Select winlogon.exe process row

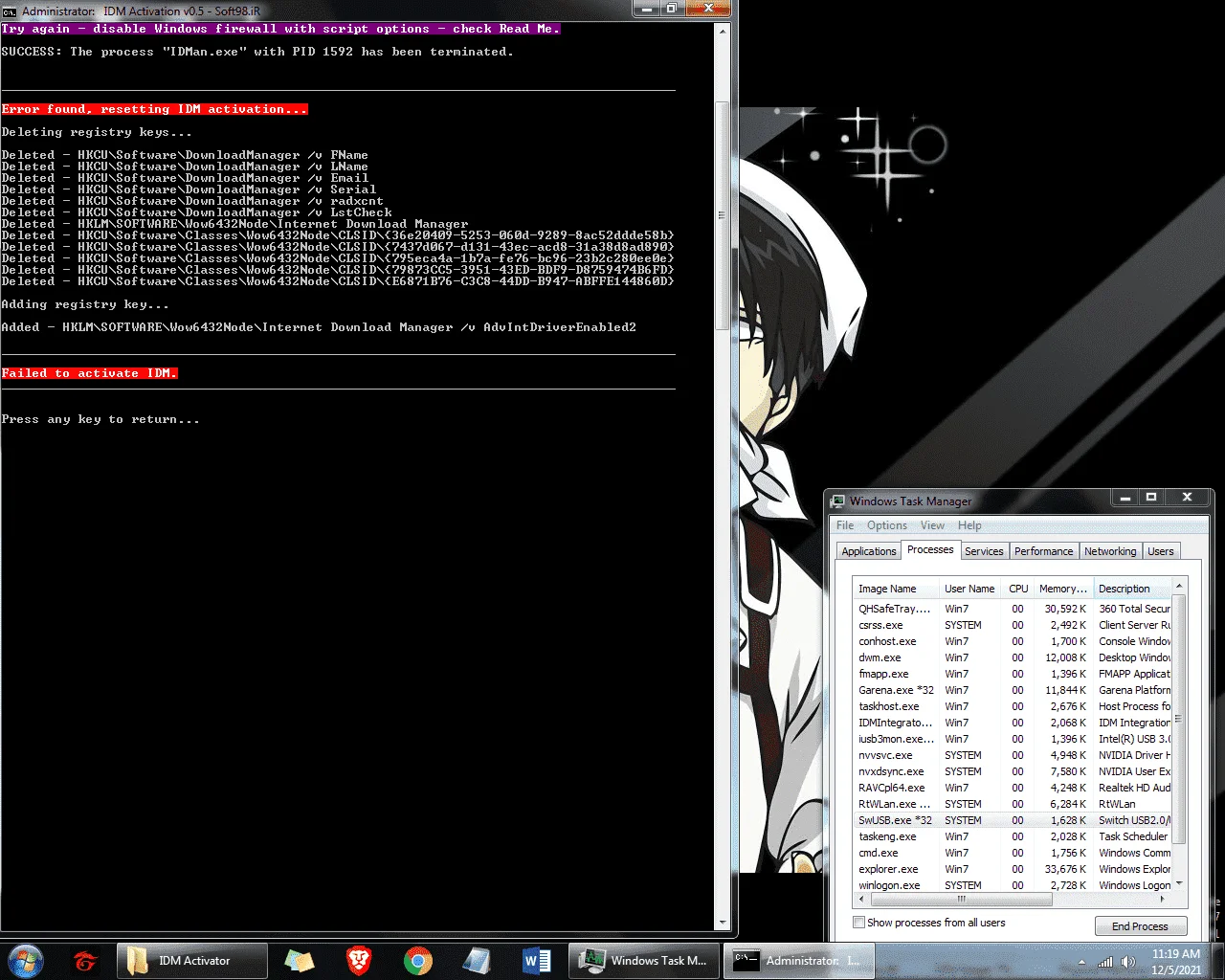tap(1013, 885)
